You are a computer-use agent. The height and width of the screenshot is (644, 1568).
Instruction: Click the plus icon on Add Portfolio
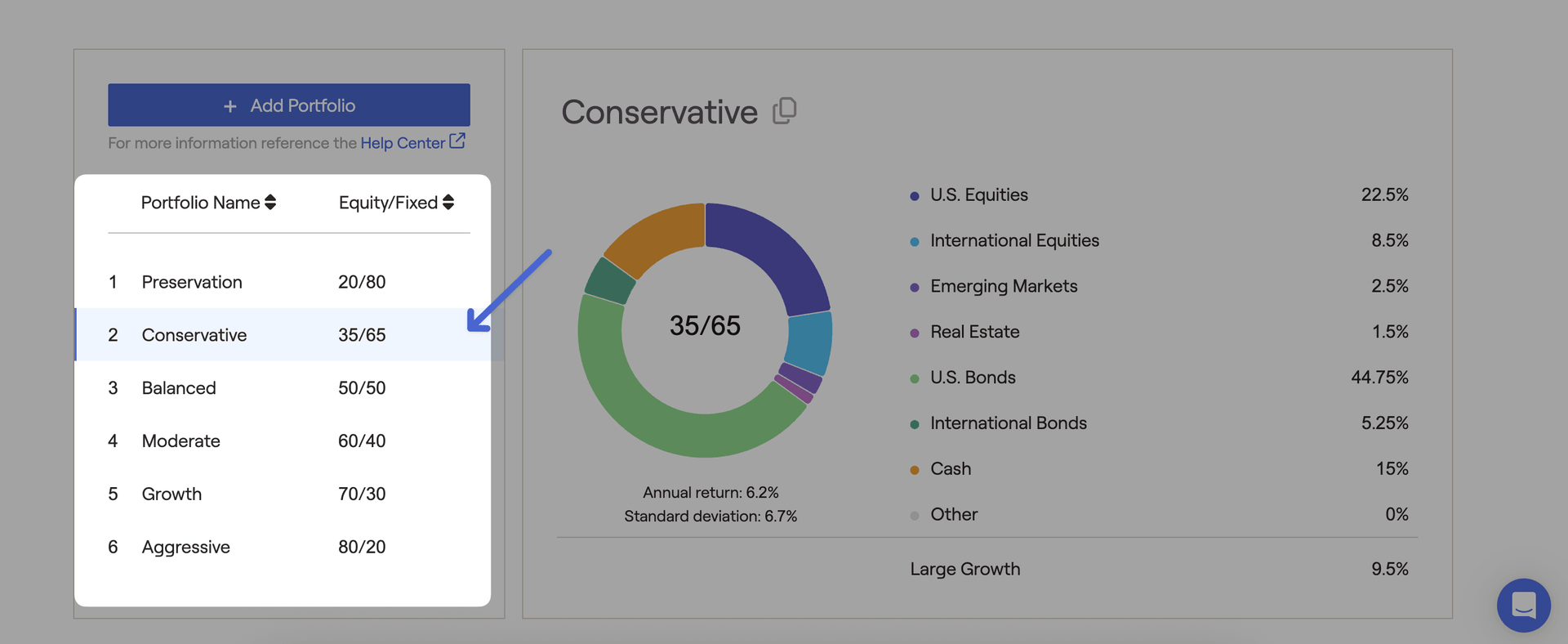pos(230,106)
